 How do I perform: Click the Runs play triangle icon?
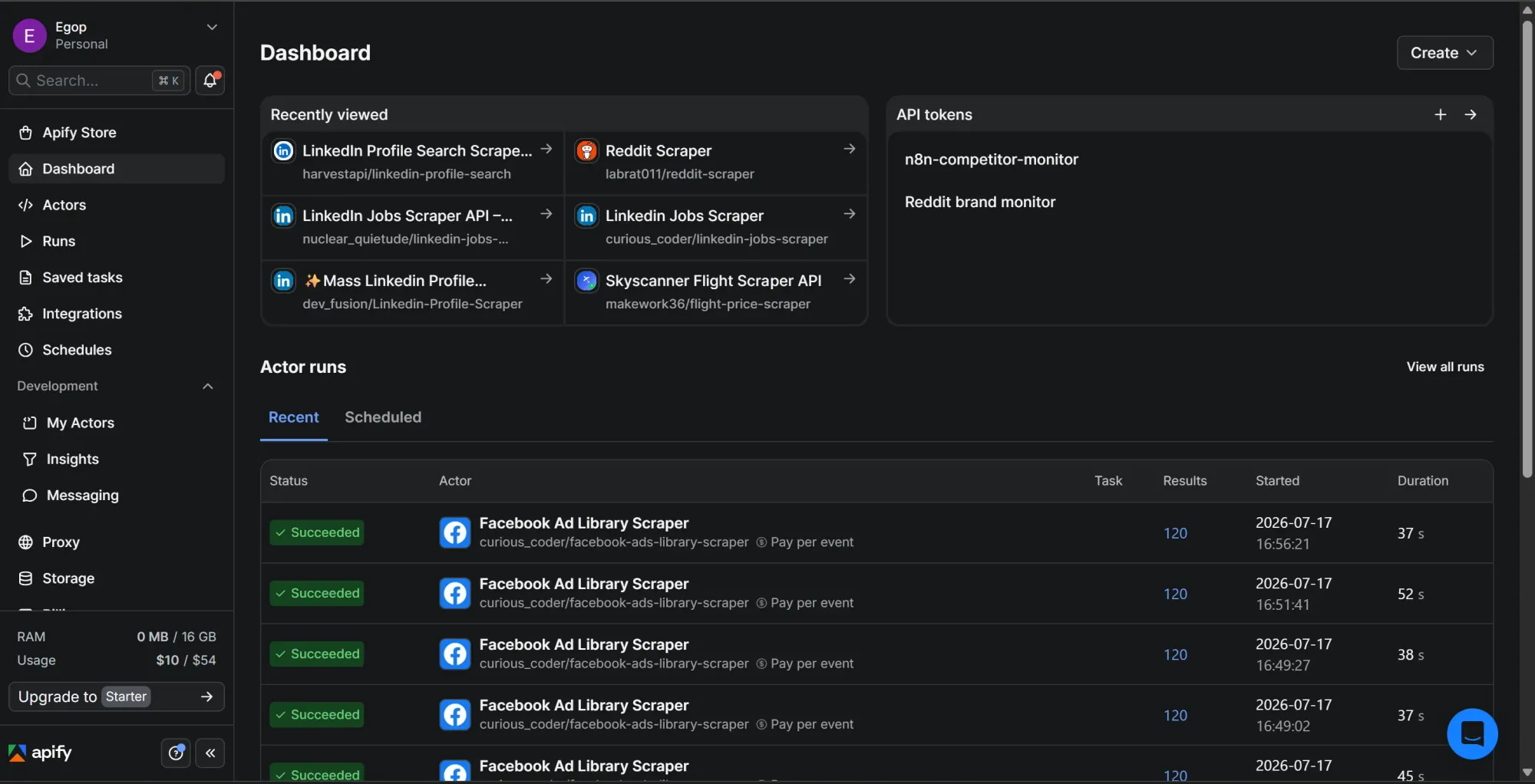click(x=25, y=241)
